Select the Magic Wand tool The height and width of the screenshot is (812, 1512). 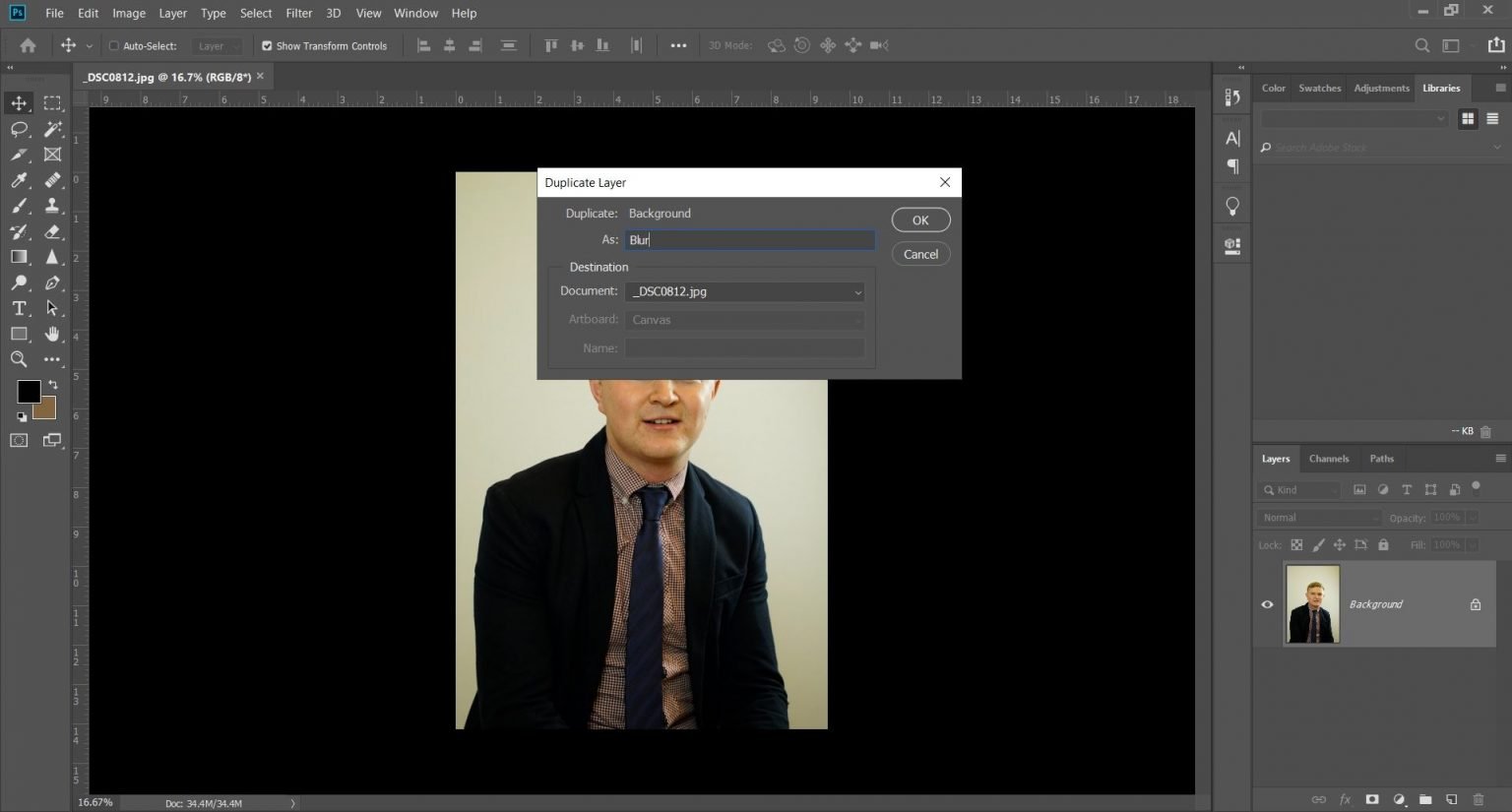52,129
